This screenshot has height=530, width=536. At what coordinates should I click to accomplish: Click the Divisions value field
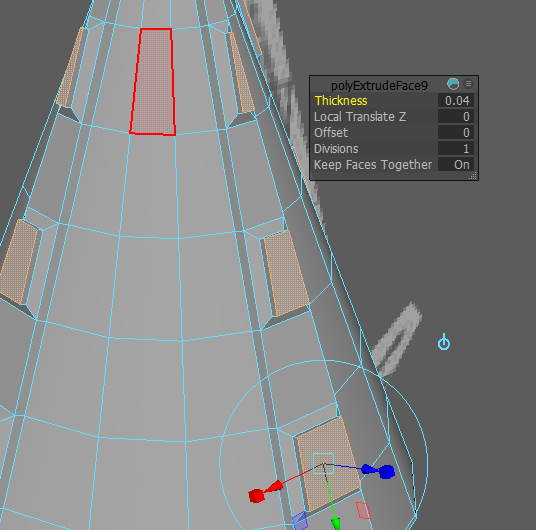tap(456, 149)
